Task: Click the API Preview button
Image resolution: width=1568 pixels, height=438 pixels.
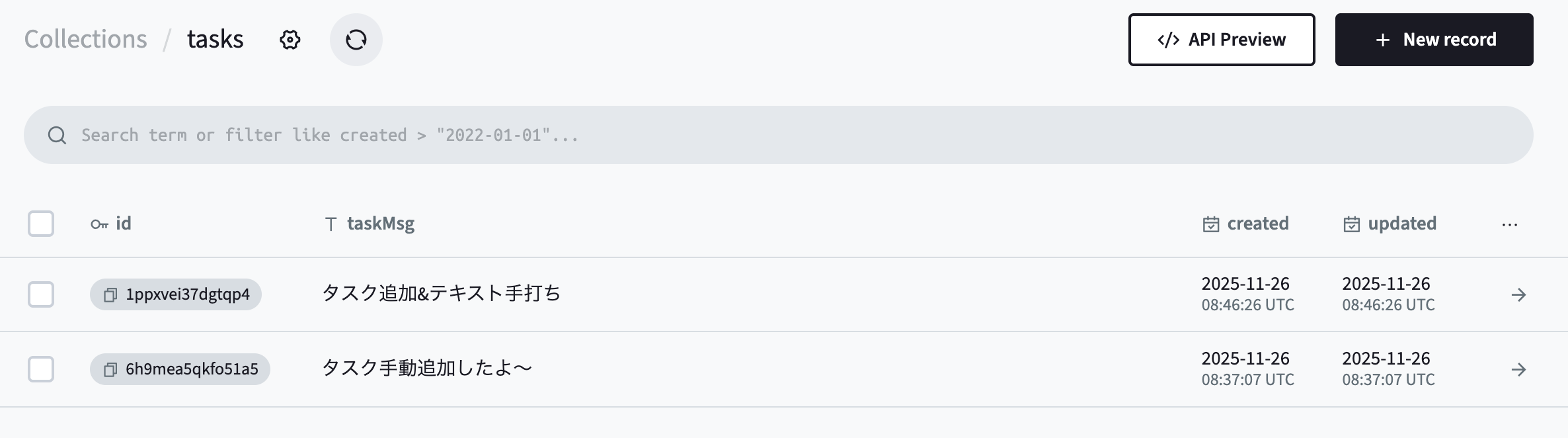Action: coord(1221,40)
